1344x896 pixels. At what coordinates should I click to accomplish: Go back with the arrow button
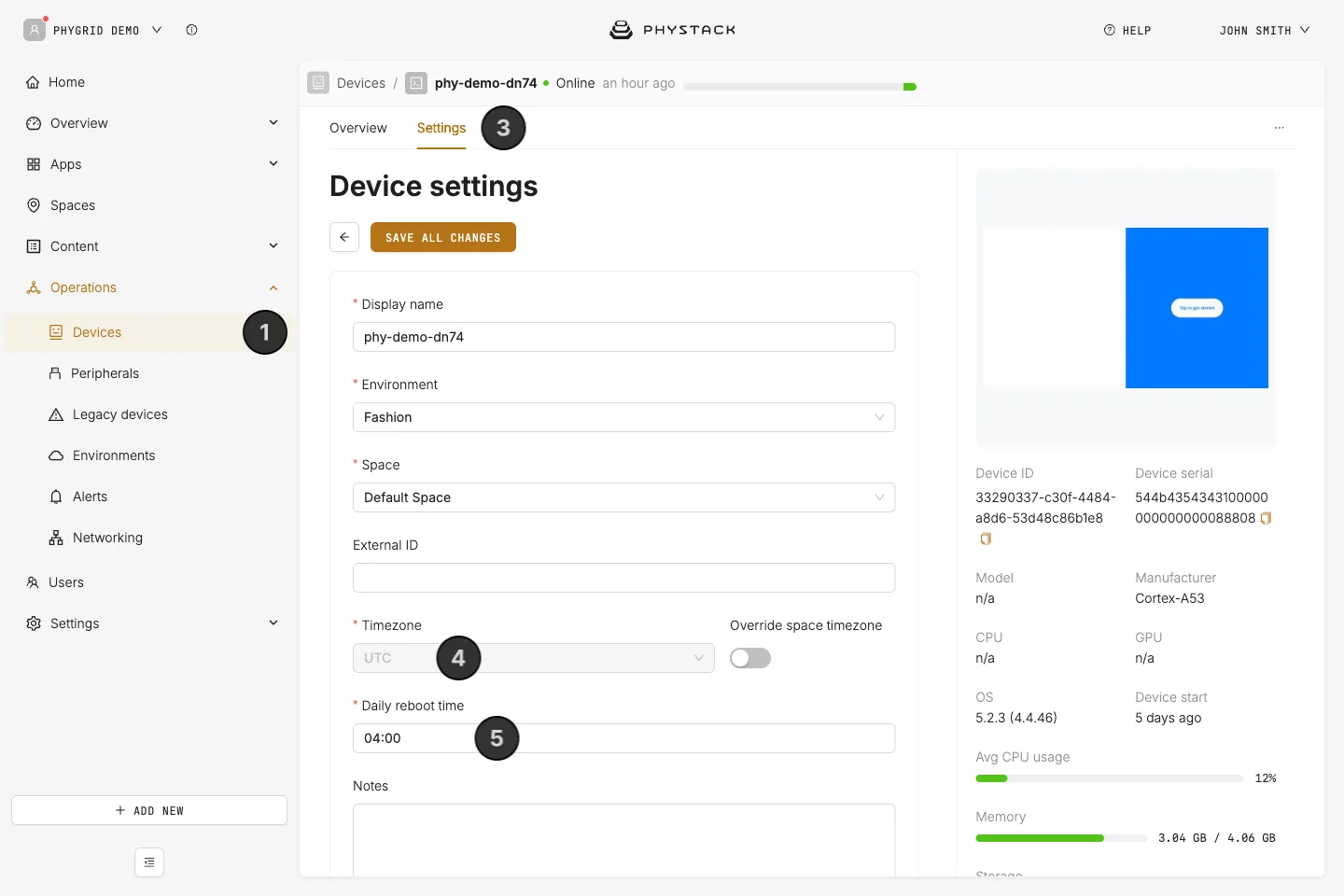point(344,237)
